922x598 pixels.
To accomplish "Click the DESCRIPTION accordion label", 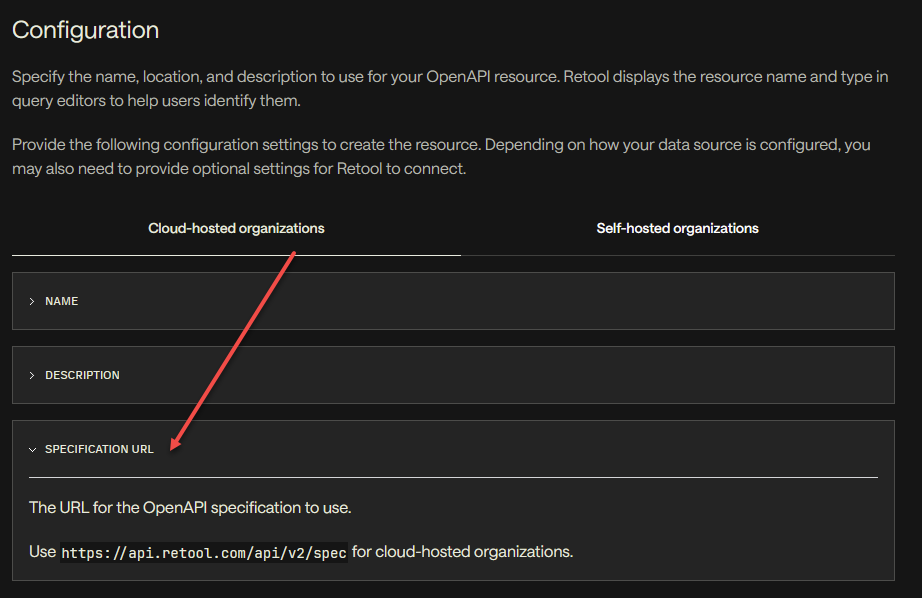I will [x=82, y=375].
